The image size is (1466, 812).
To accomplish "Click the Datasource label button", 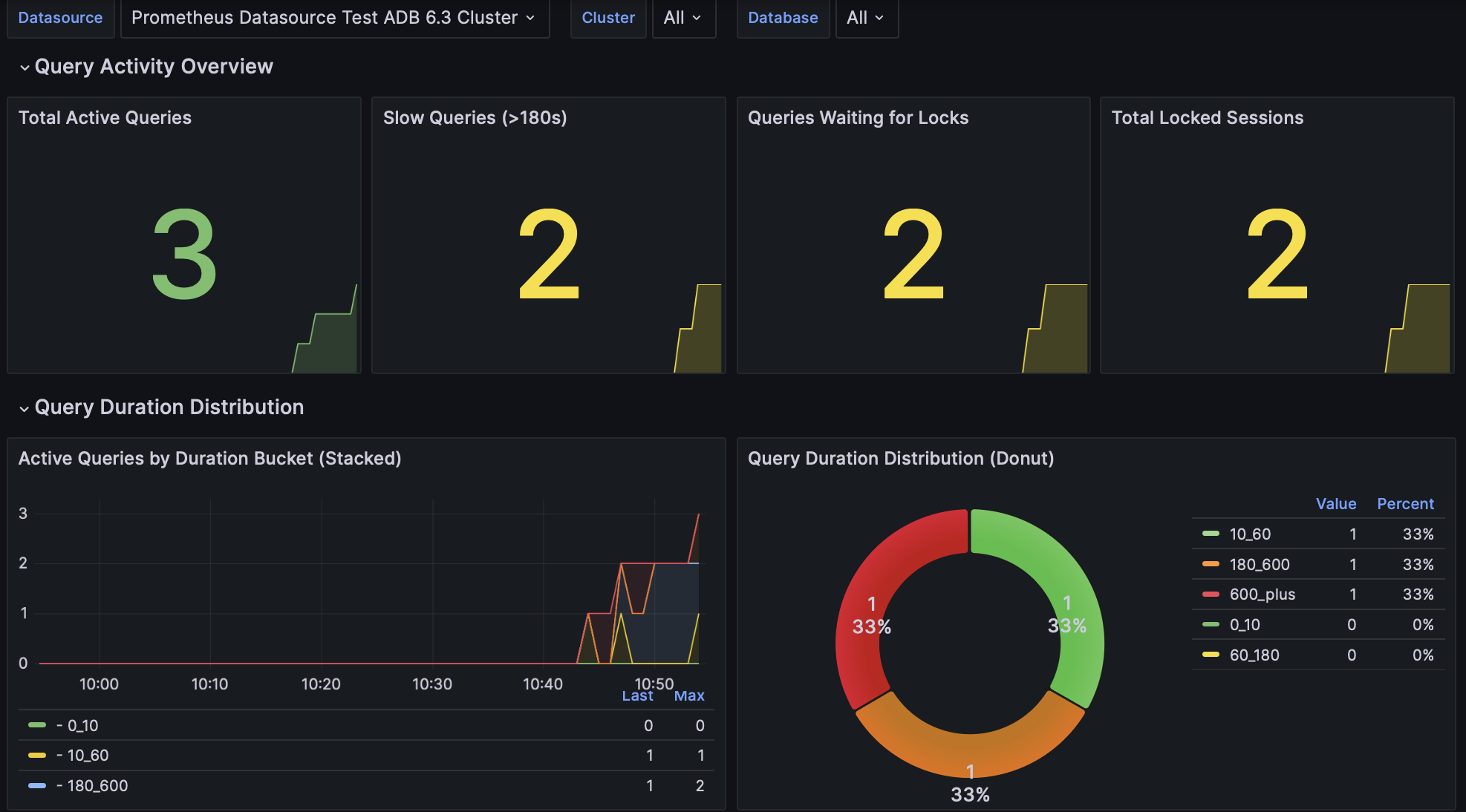I will click(x=61, y=18).
